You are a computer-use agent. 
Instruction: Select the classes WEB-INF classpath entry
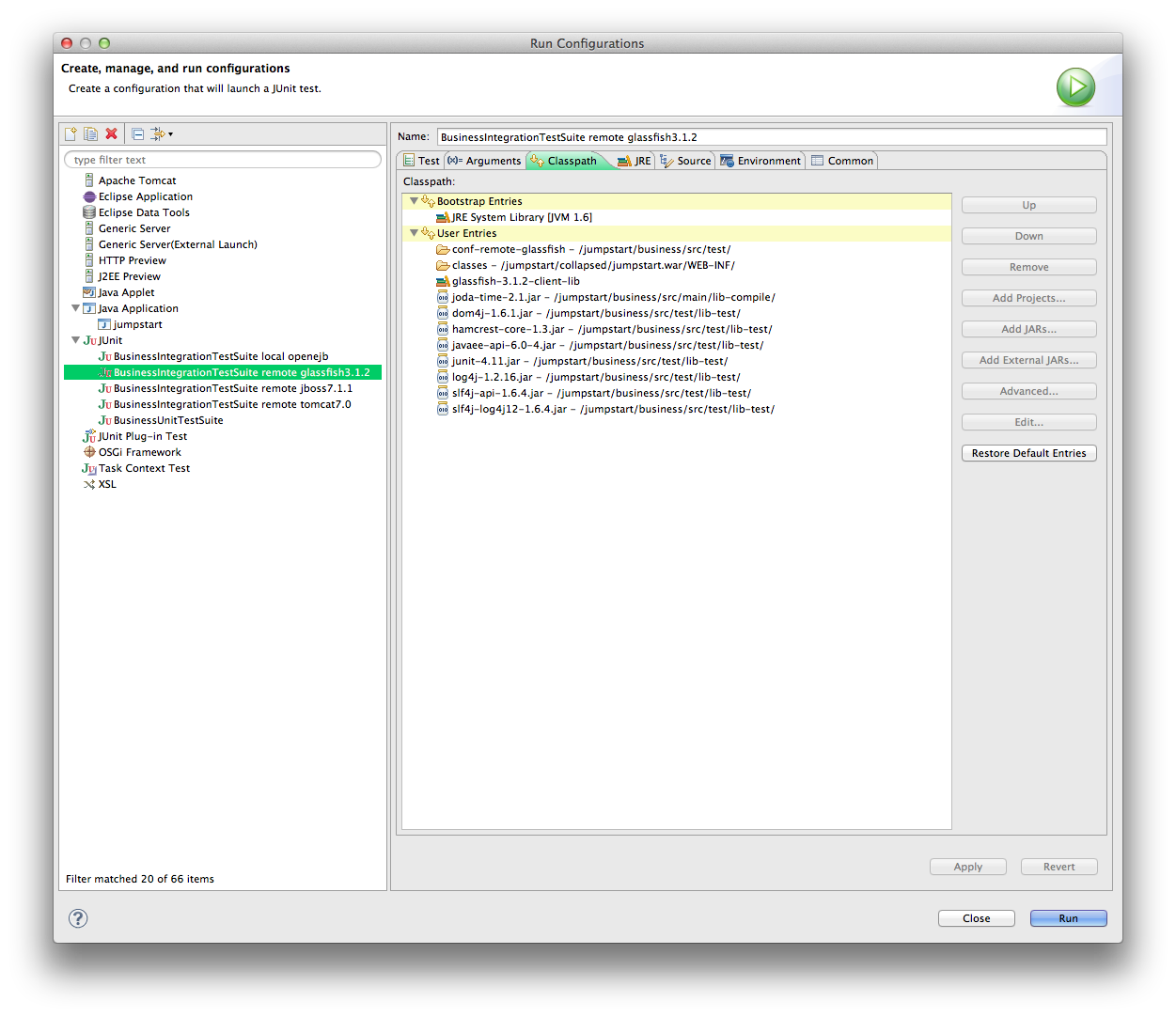(x=586, y=265)
